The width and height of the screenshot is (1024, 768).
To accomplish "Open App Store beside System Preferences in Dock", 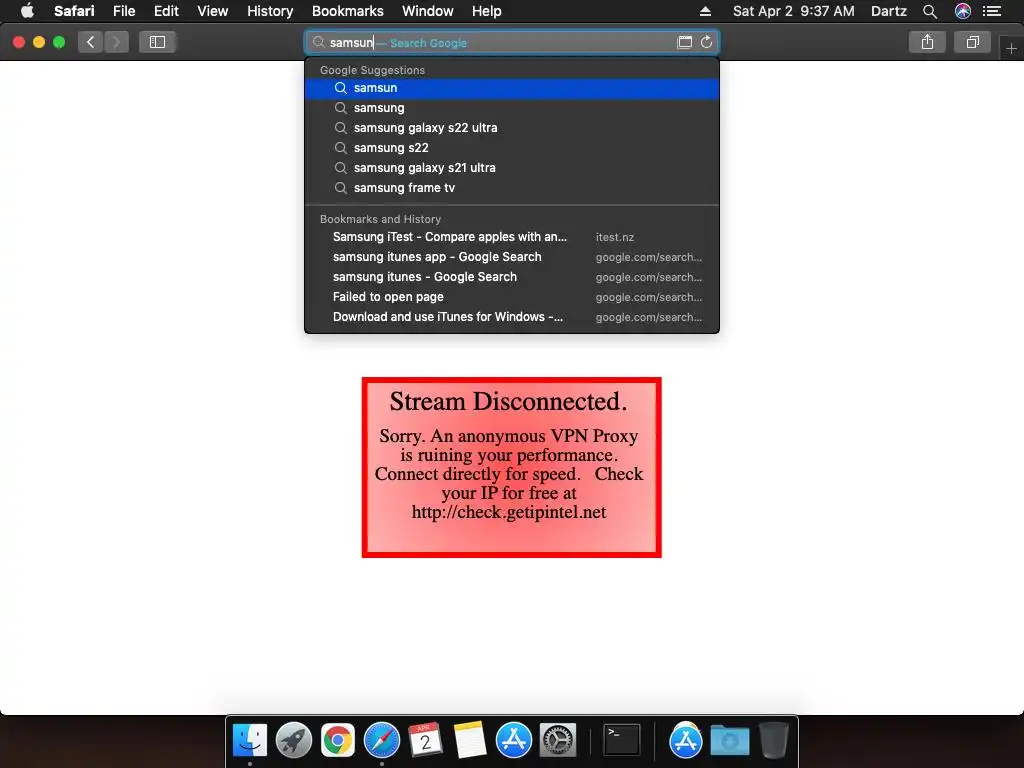I will click(514, 741).
